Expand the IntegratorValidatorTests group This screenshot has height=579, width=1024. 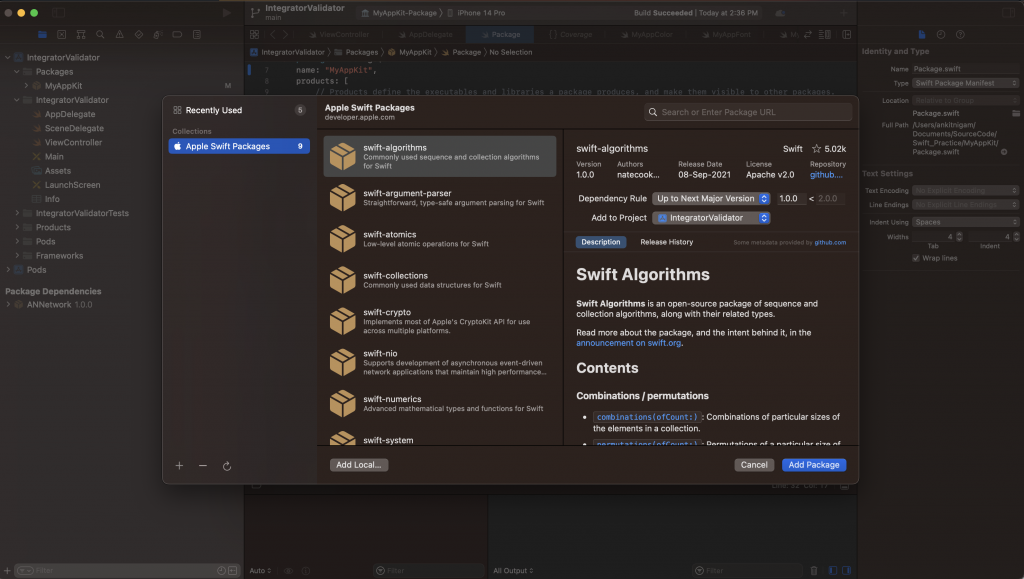click(x=17, y=213)
